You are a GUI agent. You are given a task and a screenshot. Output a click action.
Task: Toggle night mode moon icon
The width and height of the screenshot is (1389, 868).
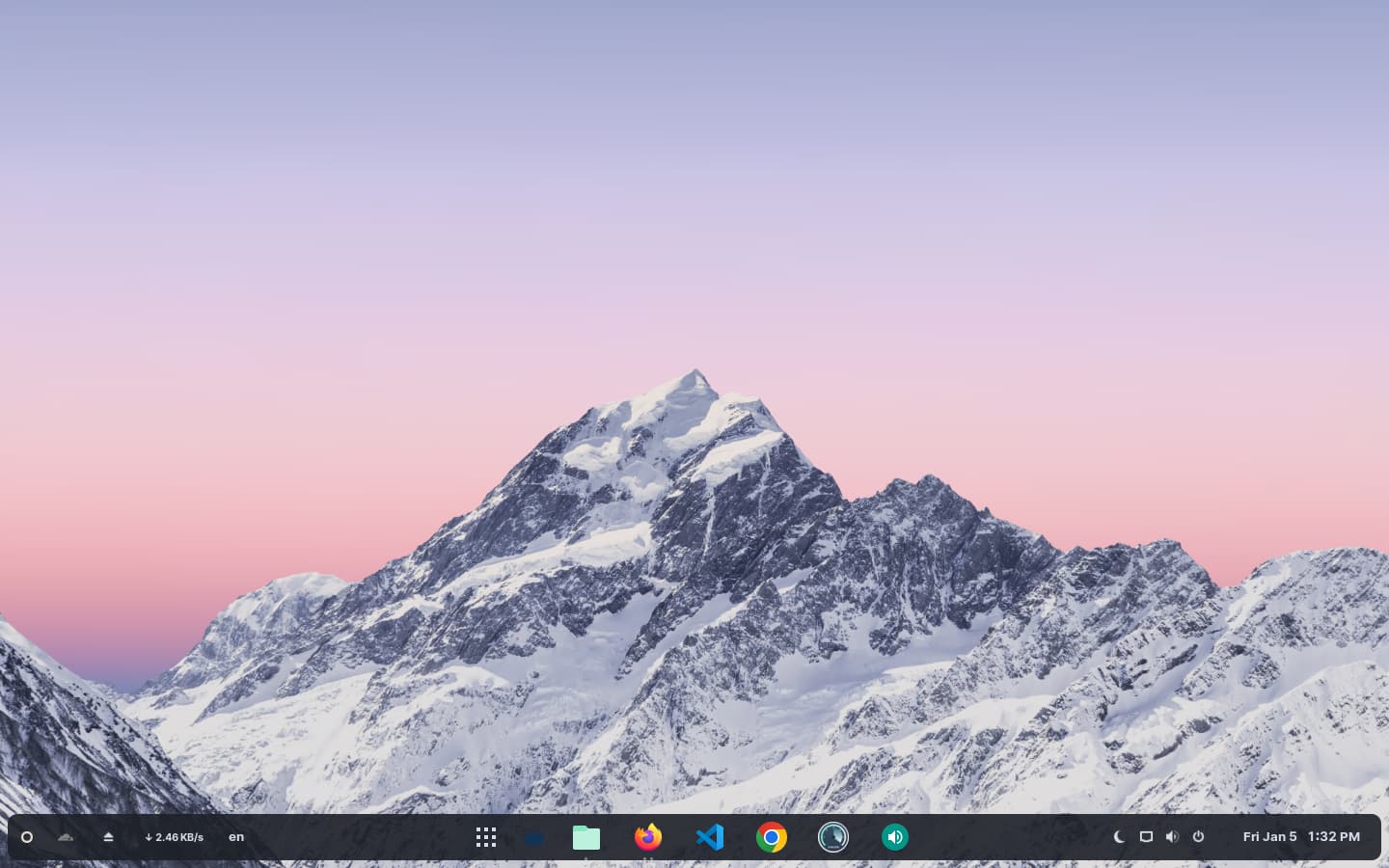click(1119, 837)
